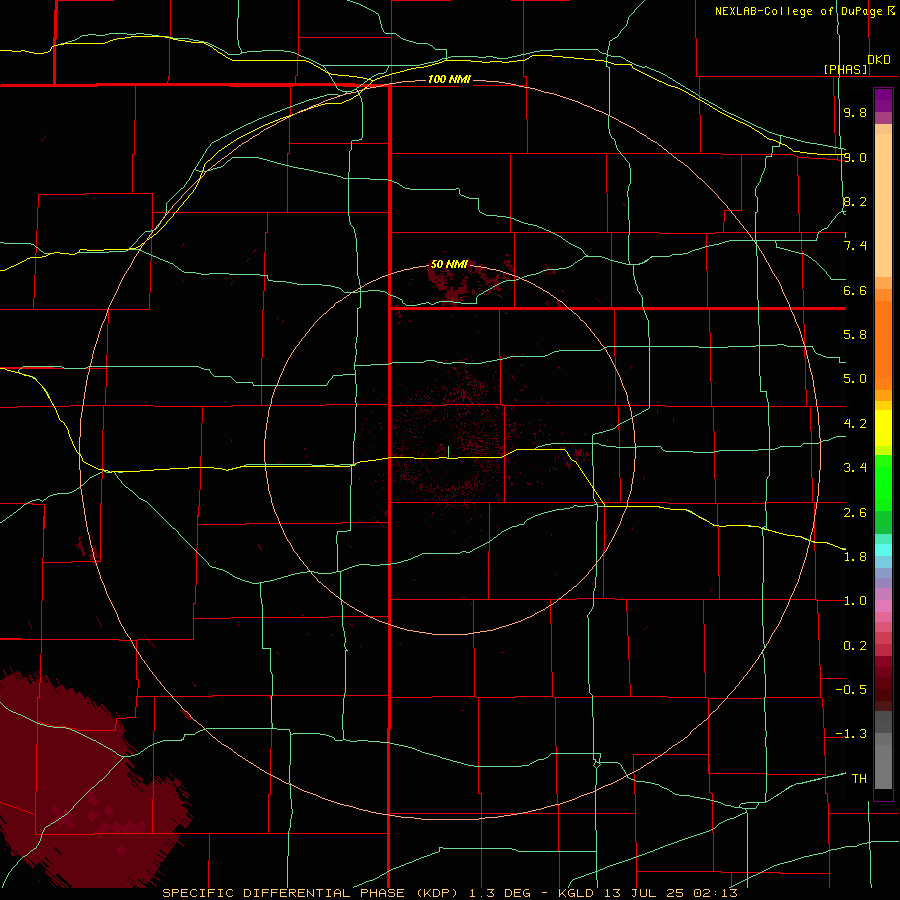Image resolution: width=900 pixels, height=900 pixels.
Task: Select the 9.8 value on the scale
Action: tap(855, 112)
